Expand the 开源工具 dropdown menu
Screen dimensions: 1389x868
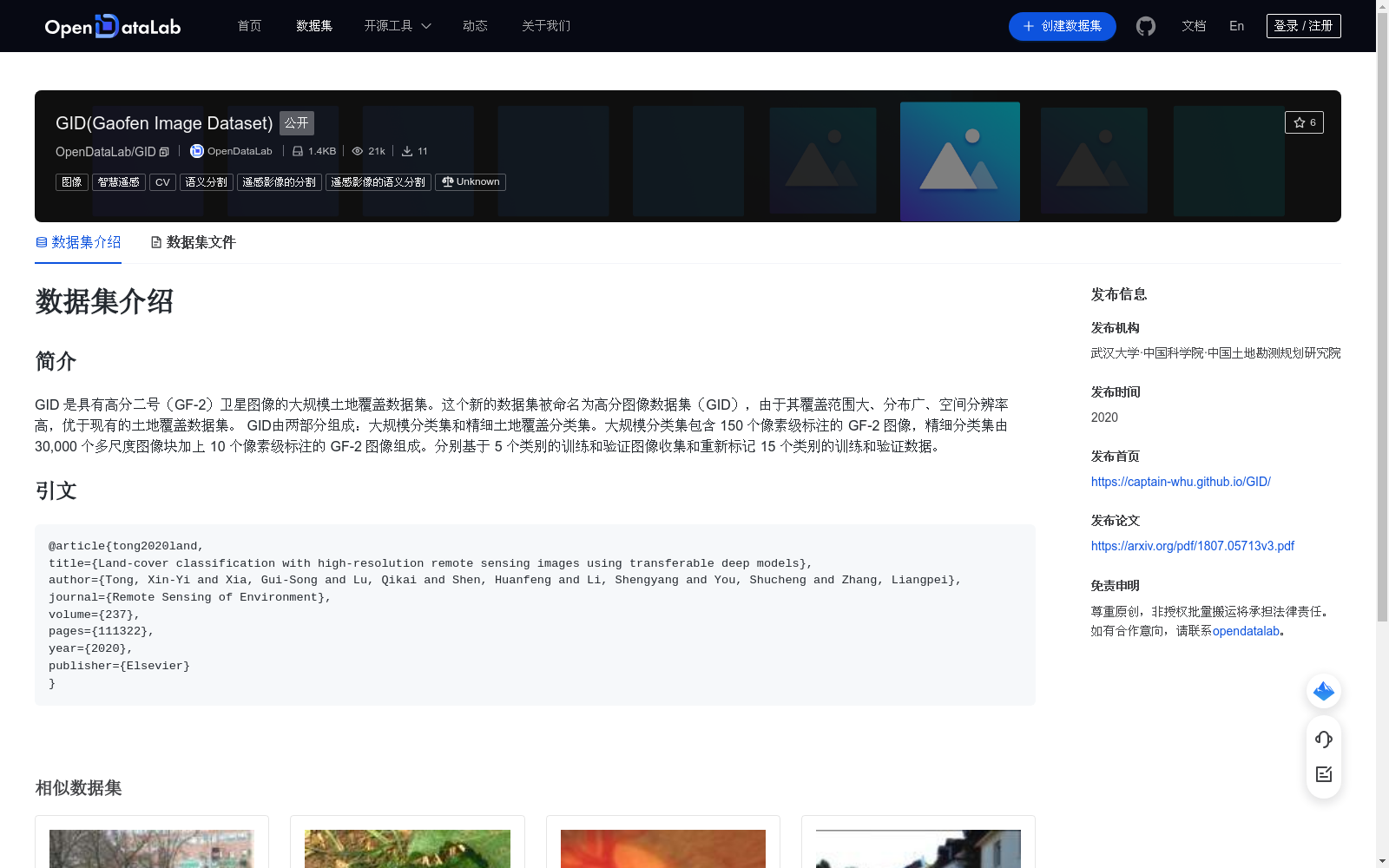click(x=397, y=26)
